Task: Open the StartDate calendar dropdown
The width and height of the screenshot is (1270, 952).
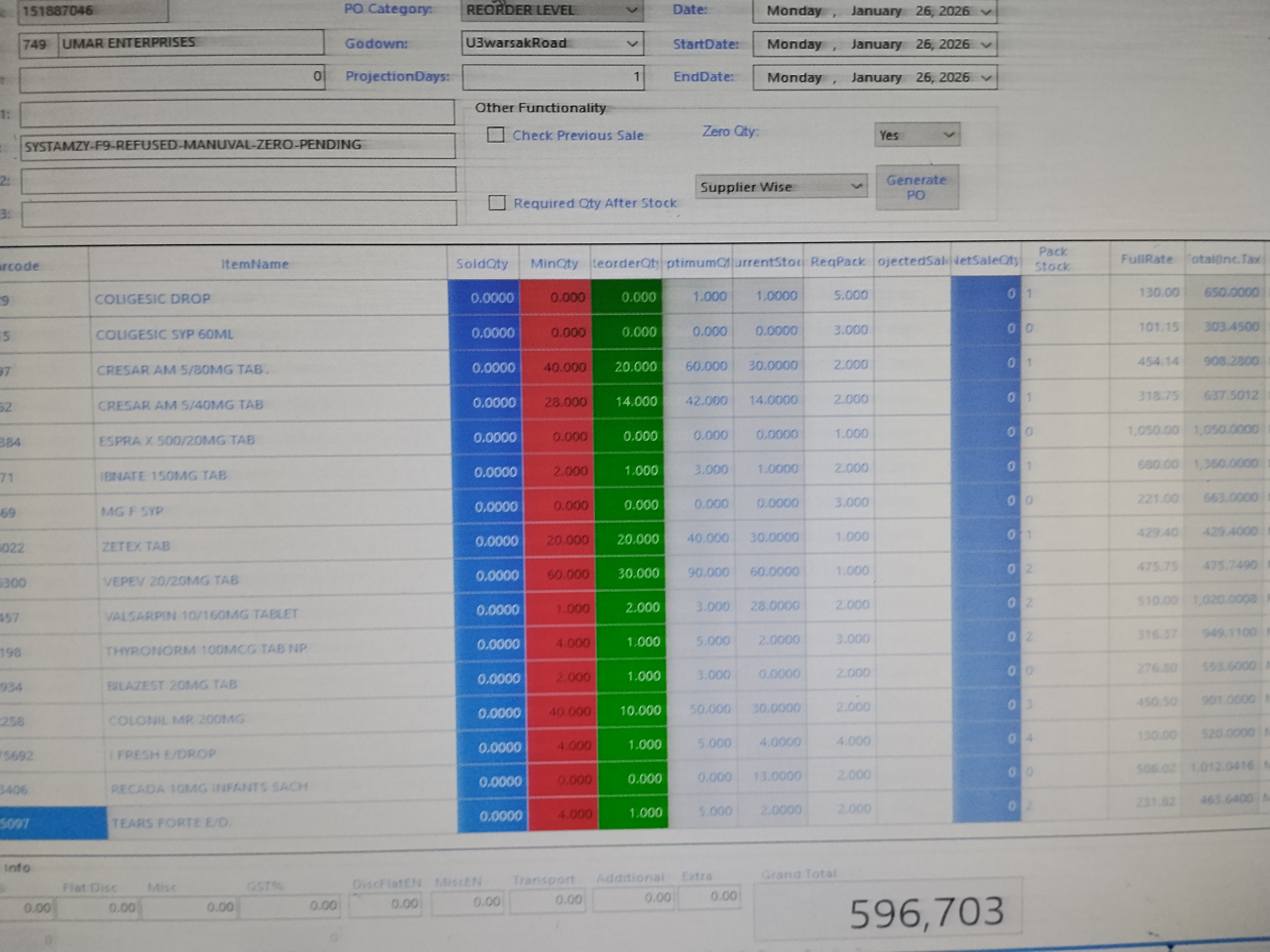Action: 986,45
